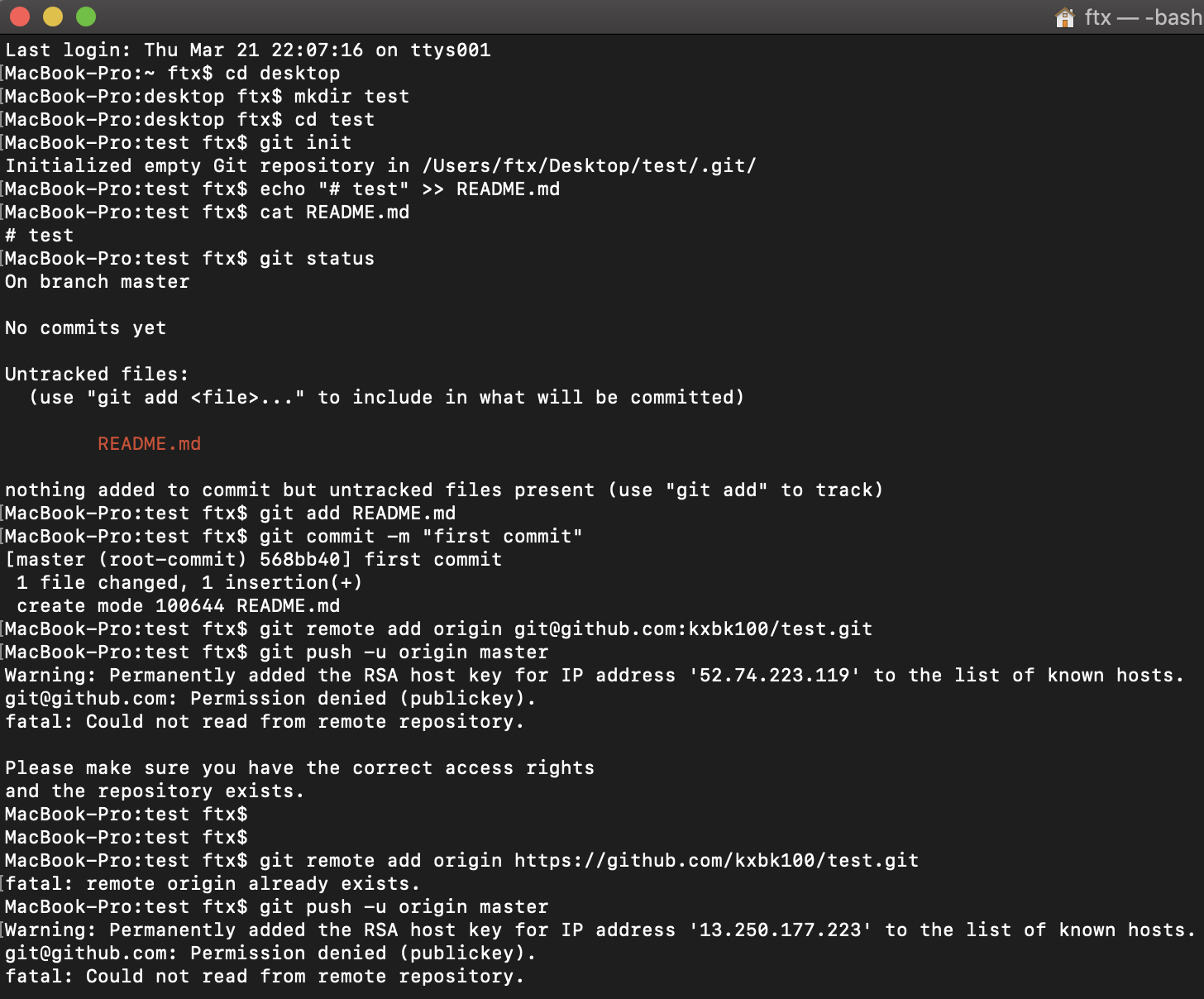Click the 'cd test' command line

189,120
